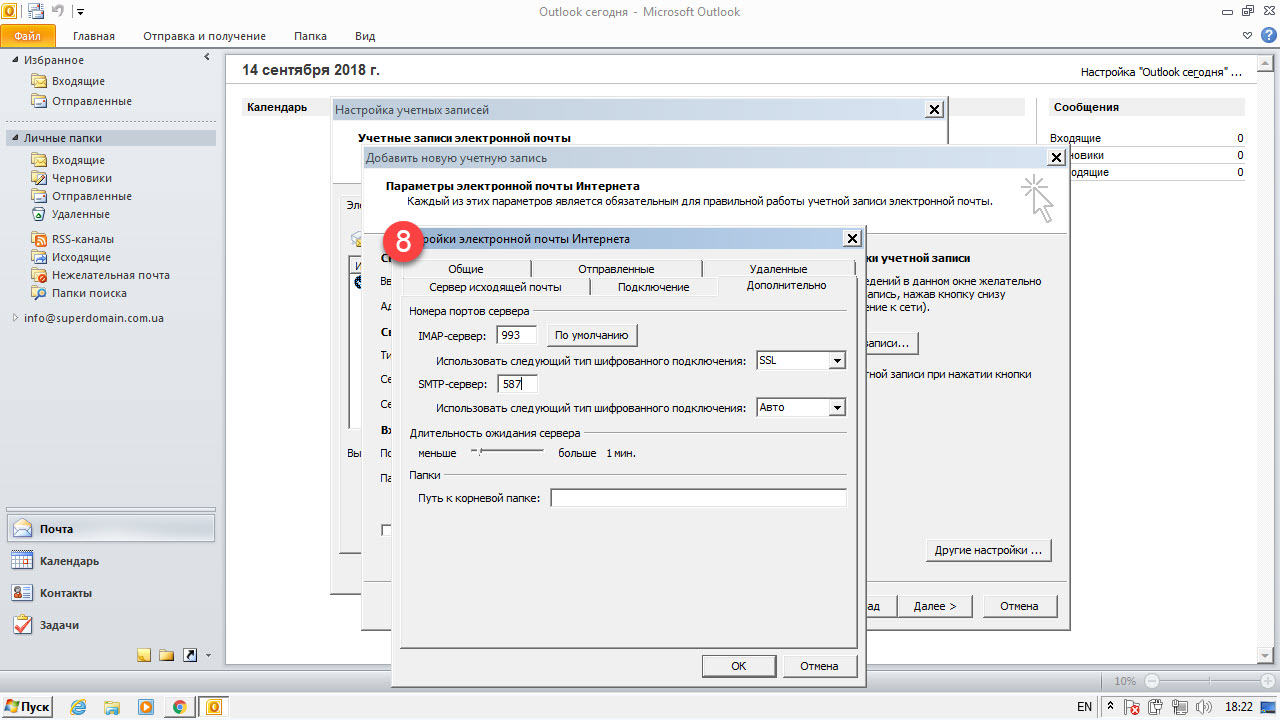Open Windows Explorer from the taskbar
1280x720 pixels.
coord(112,707)
